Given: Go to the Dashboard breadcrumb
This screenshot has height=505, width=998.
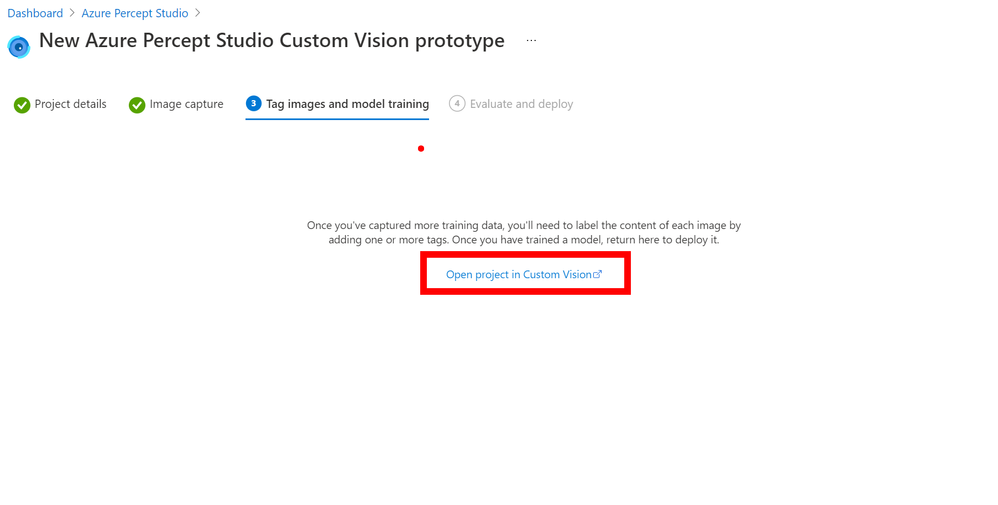Looking at the screenshot, I should [x=35, y=13].
